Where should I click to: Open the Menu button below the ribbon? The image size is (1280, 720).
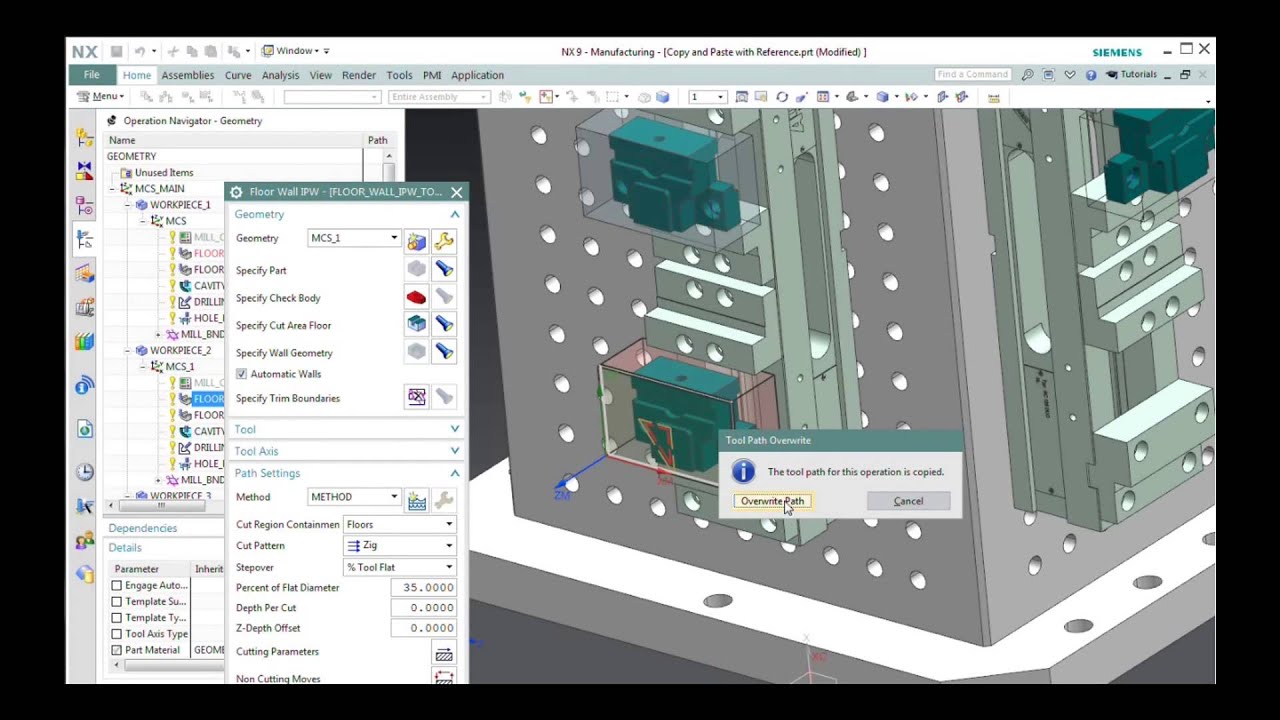tap(101, 97)
